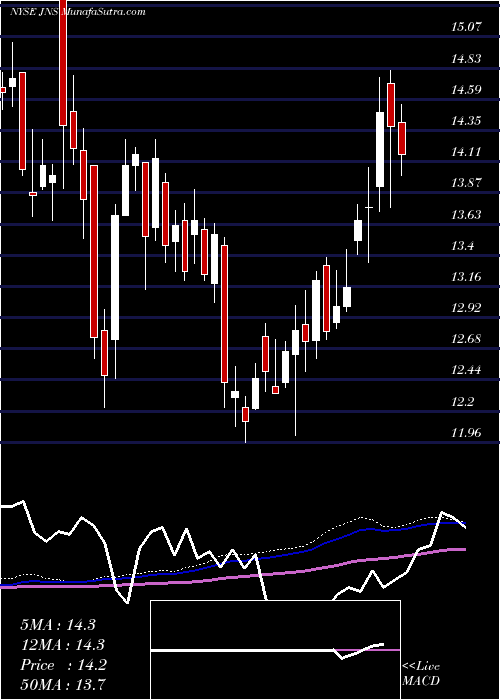Click the 14.59 price axis label
The height and width of the screenshot is (700, 500).
[x=467, y=90]
